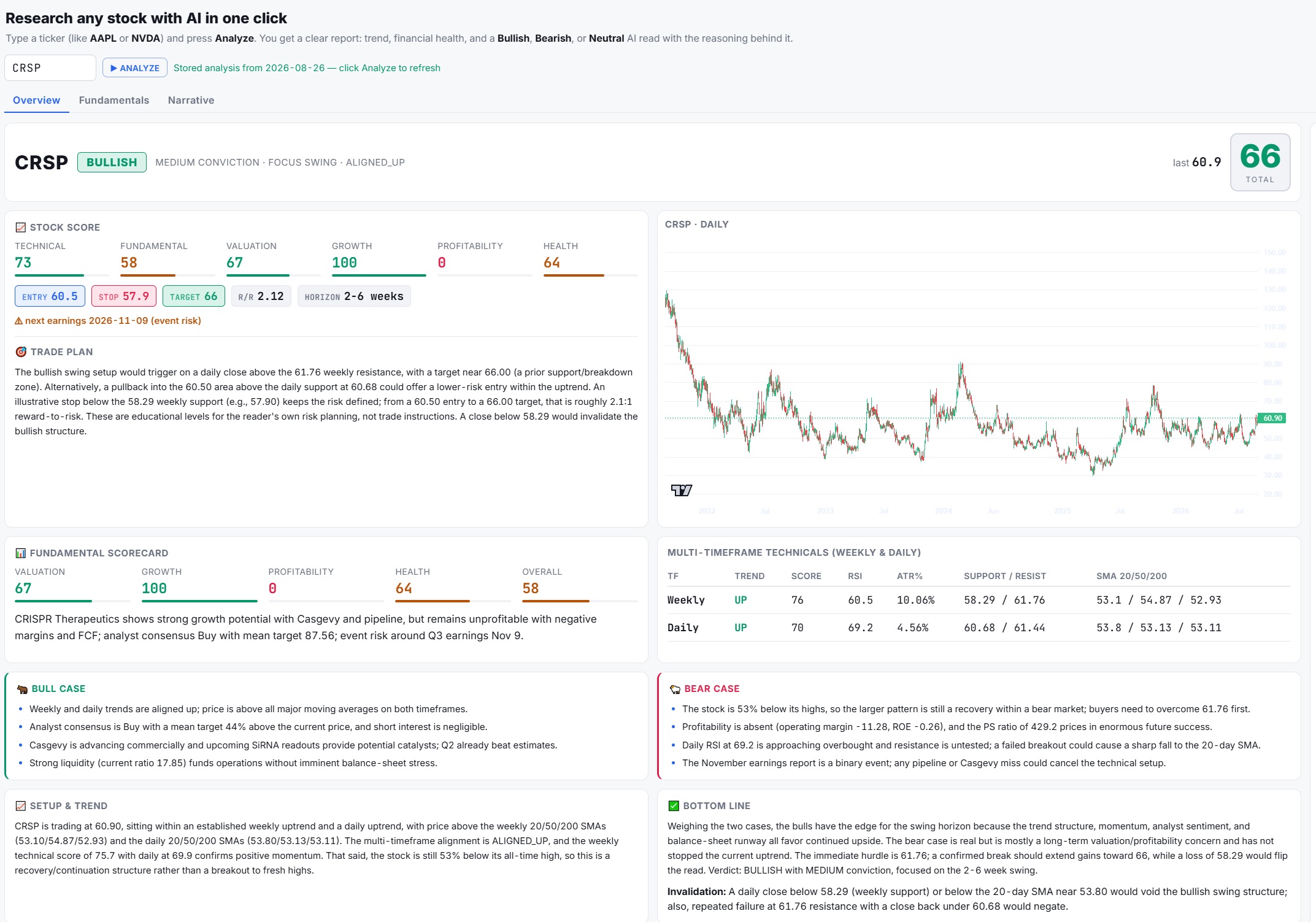
Task: Click the MULTI-TIMEFRAME TECHNICALS heading
Action: (x=794, y=553)
